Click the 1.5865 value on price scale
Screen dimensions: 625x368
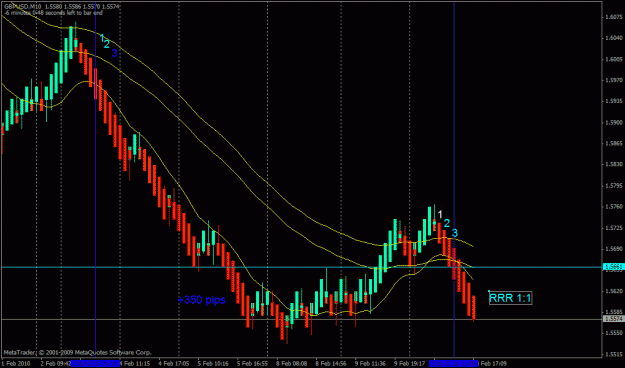coord(613,143)
